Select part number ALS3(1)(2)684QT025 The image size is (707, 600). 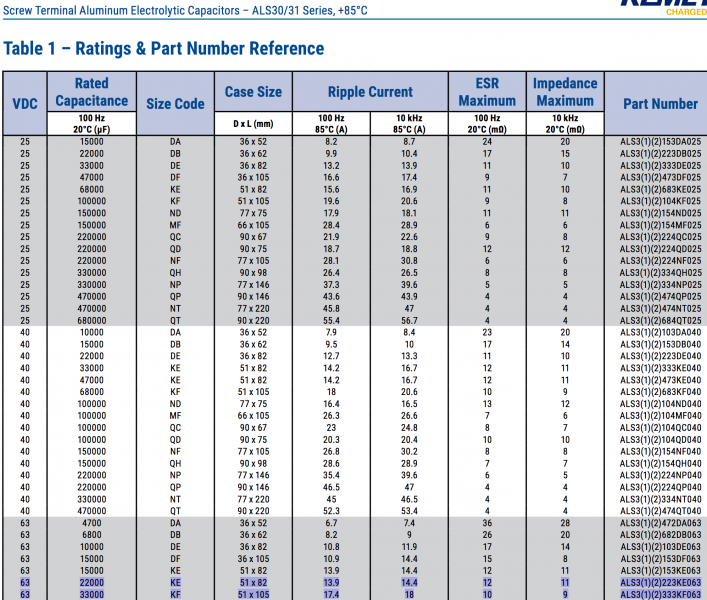661,321
